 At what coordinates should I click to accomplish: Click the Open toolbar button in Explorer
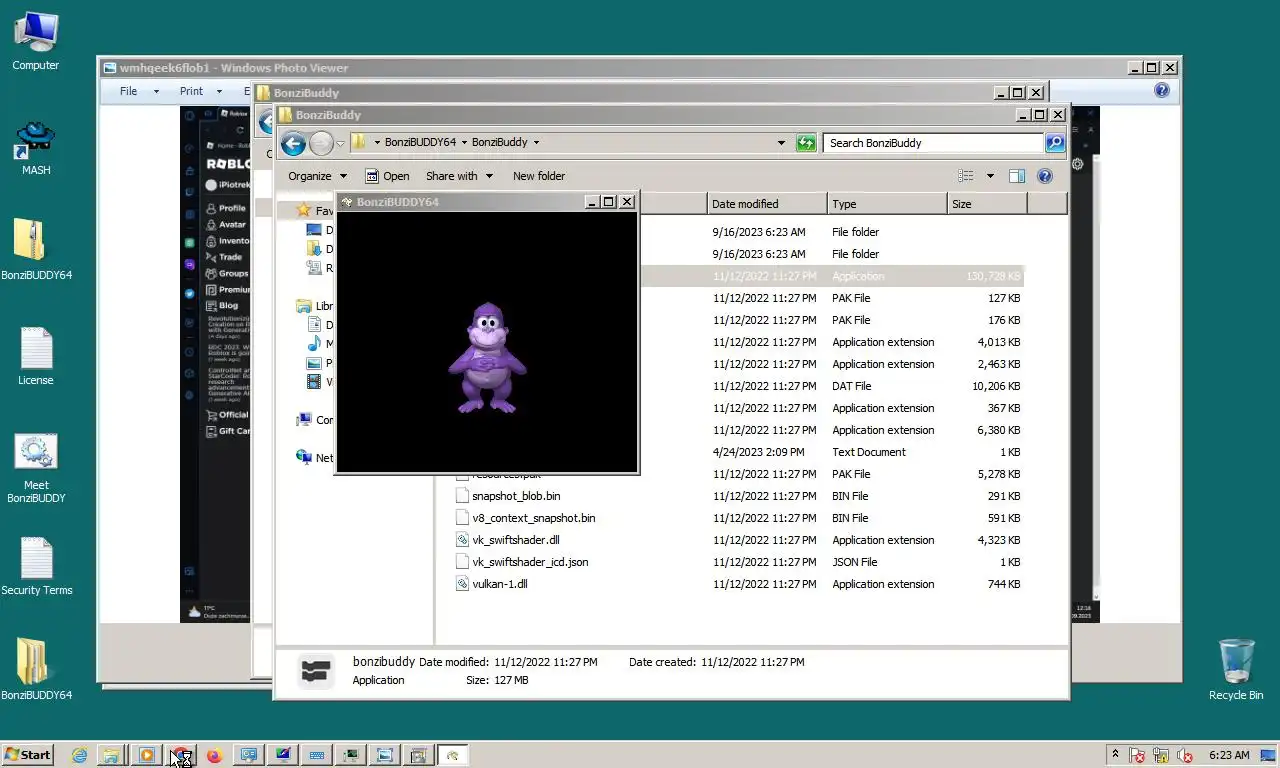coord(387,176)
